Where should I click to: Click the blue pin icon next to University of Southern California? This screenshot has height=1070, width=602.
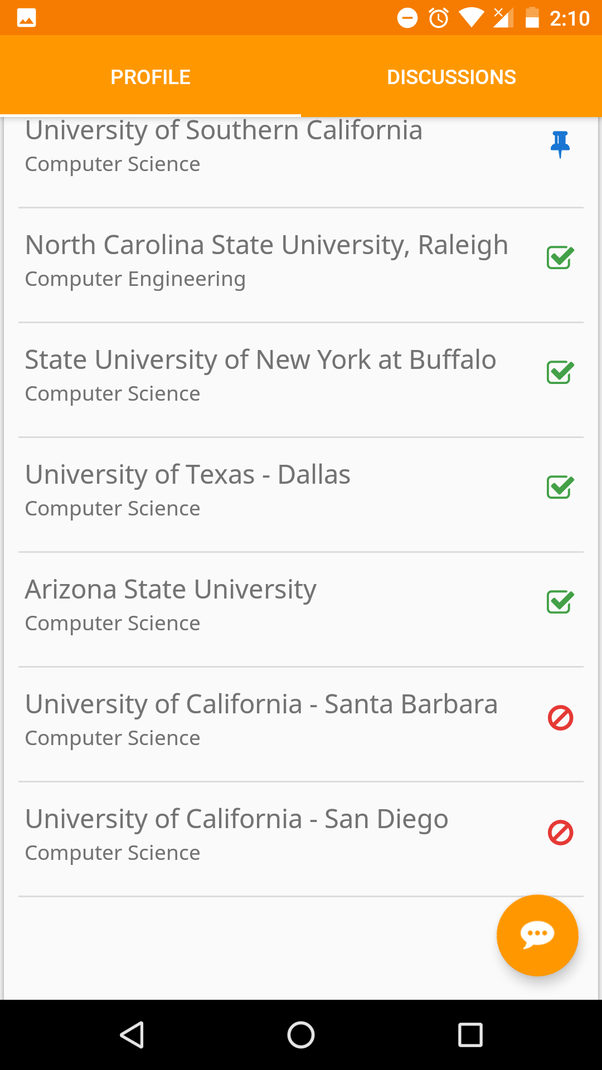560,144
